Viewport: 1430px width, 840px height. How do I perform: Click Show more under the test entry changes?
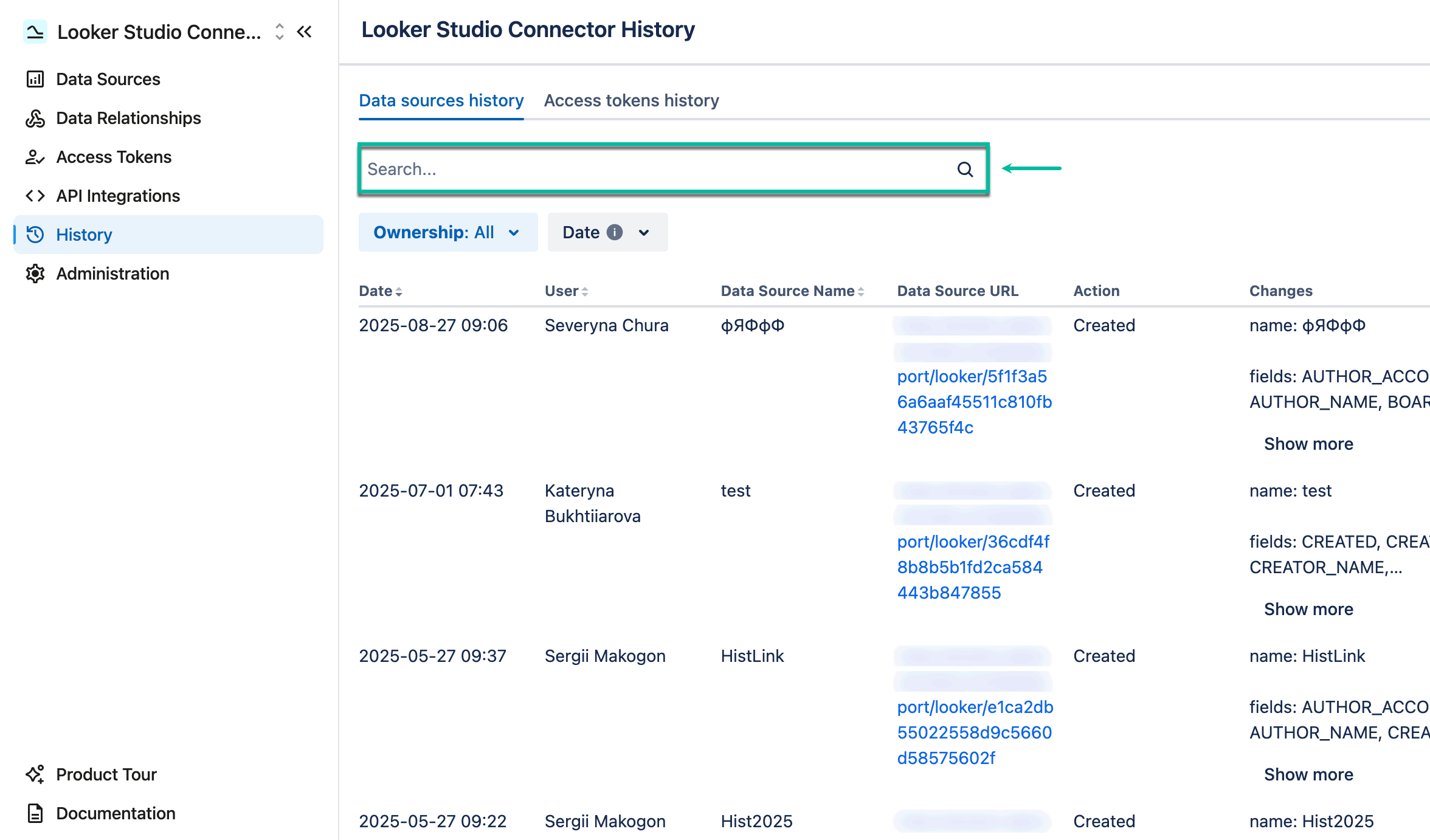tap(1308, 608)
